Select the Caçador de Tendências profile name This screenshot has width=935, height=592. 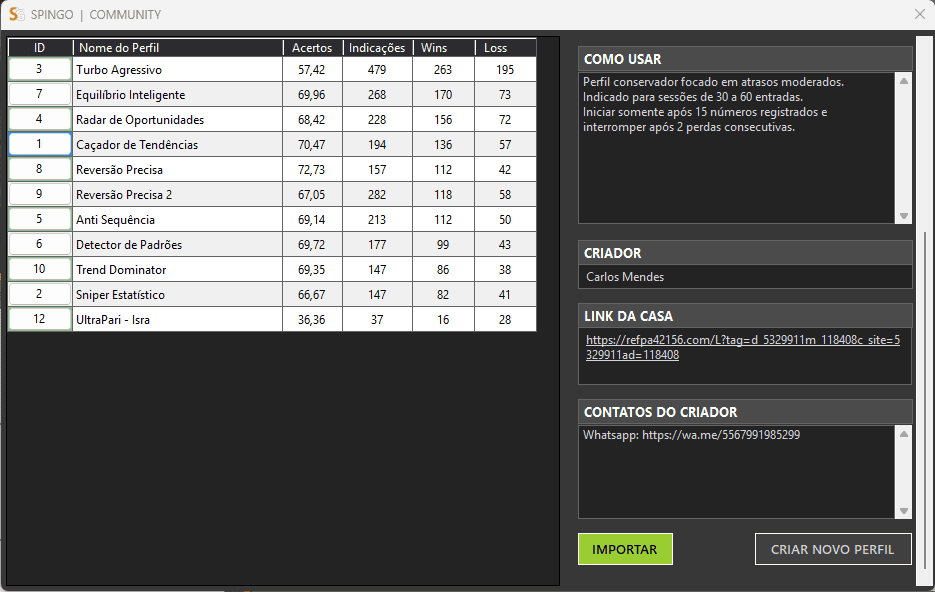pyautogui.click(x=137, y=145)
